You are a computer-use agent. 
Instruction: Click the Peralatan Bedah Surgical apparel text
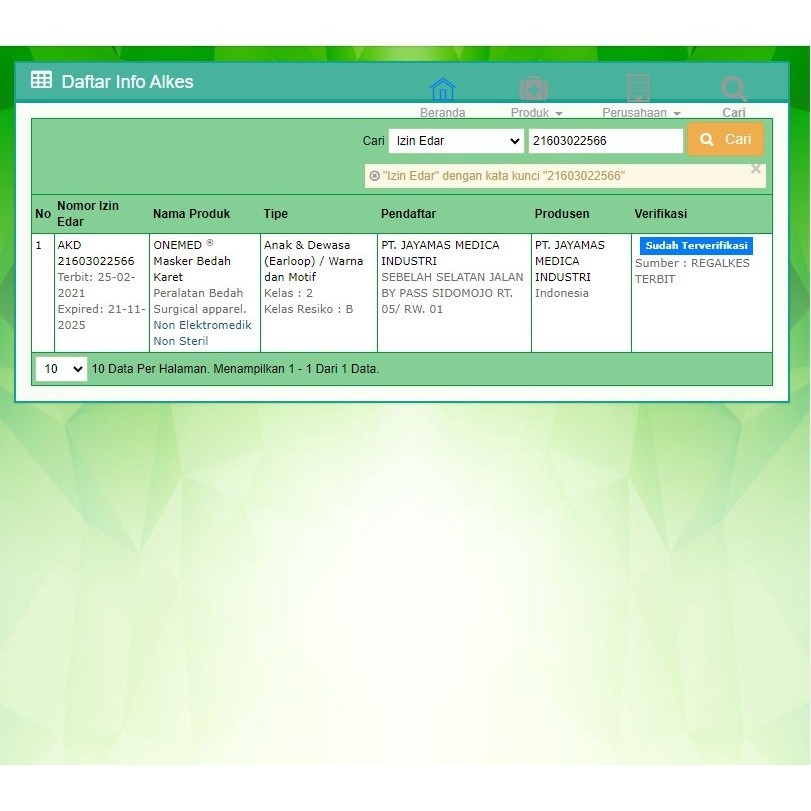200,301
